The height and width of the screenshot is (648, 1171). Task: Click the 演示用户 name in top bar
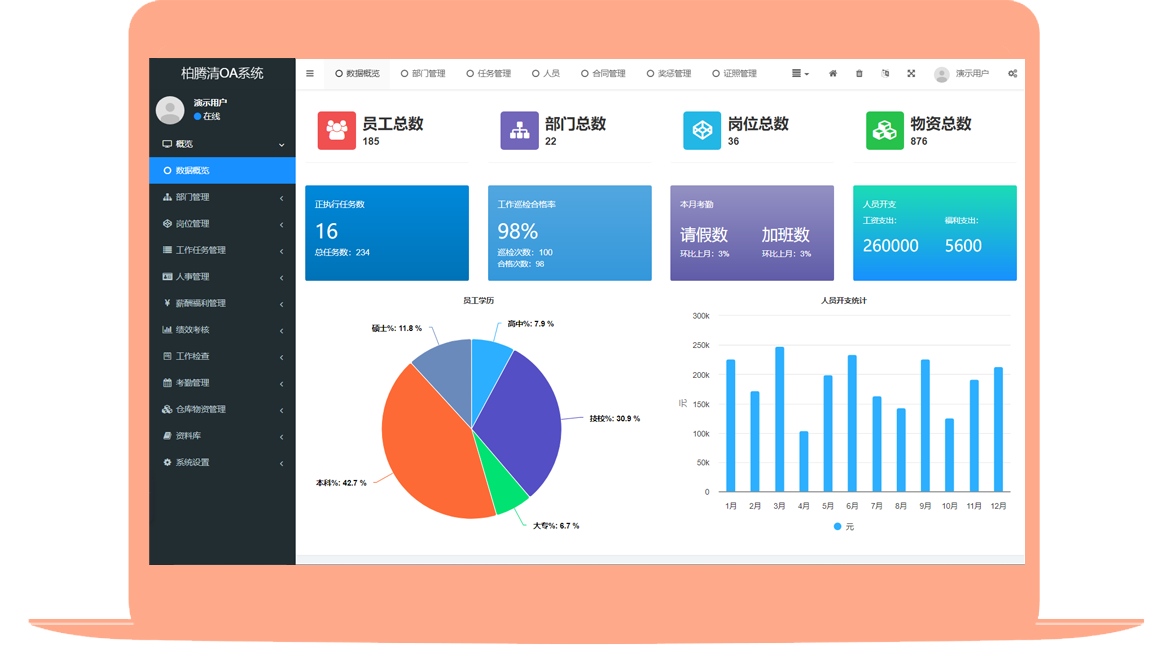[x=972, y=73]
